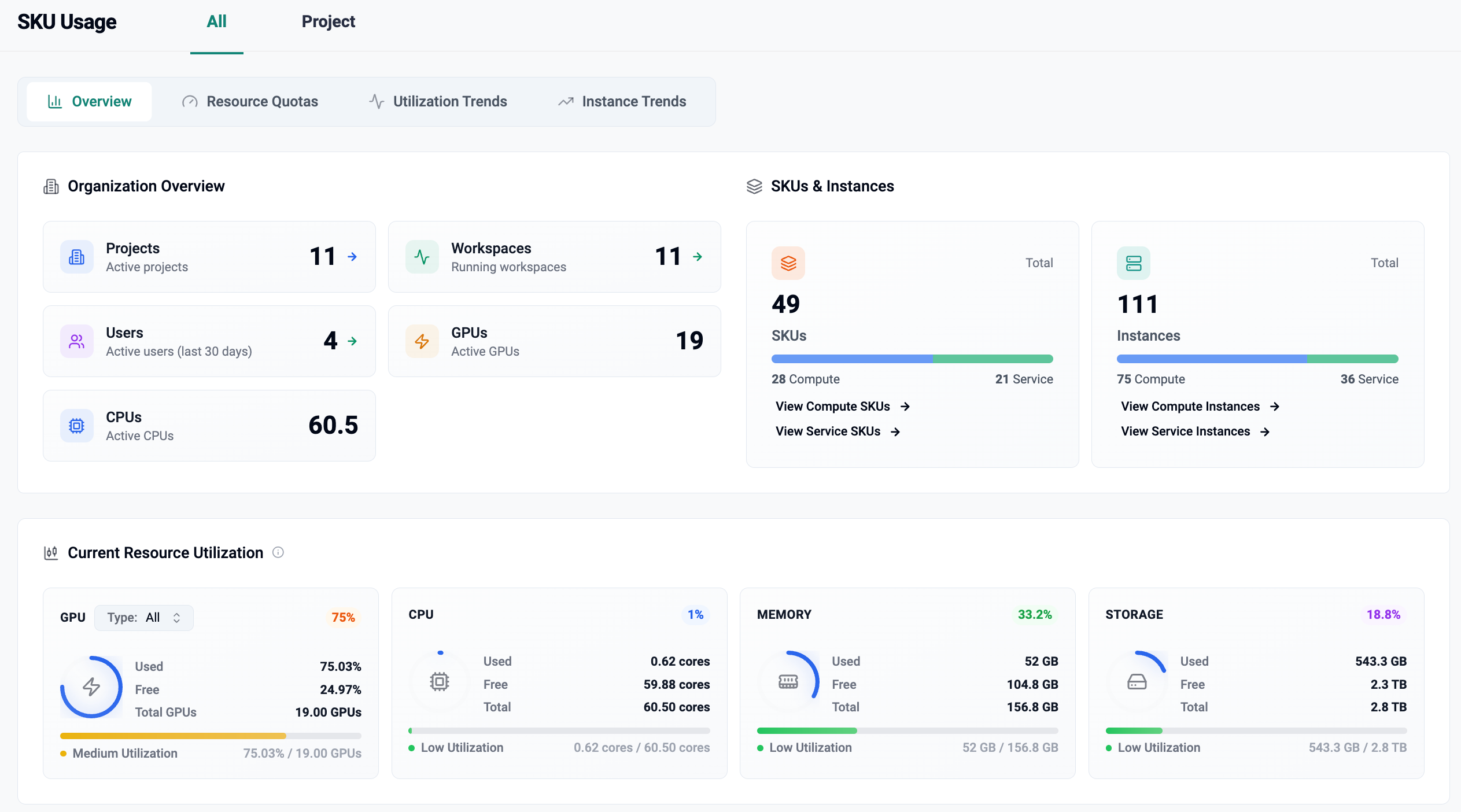
Task: Click the blue CPUs chip icon
Action: coord(77,426)
